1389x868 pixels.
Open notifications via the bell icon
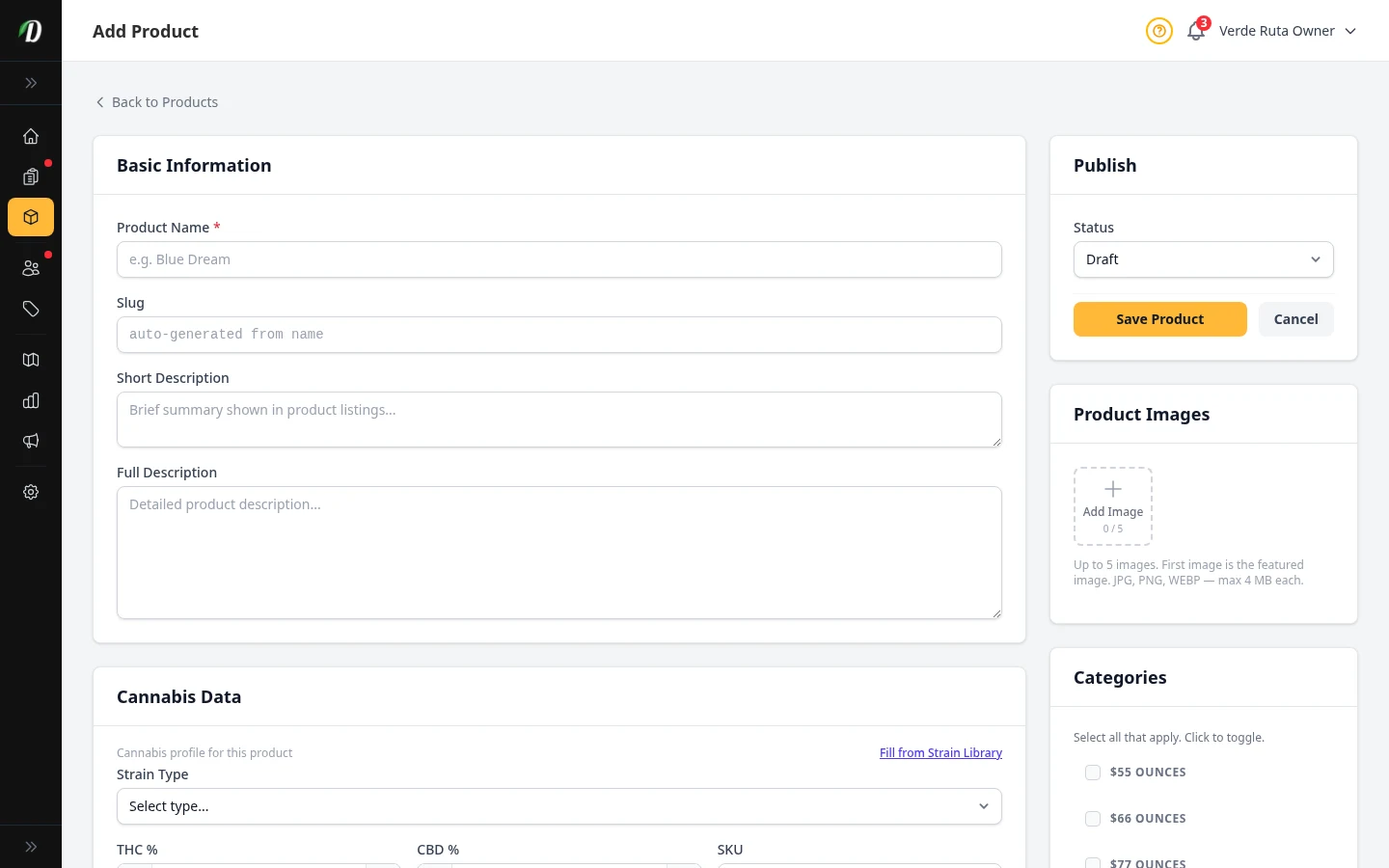(1195, 32)
